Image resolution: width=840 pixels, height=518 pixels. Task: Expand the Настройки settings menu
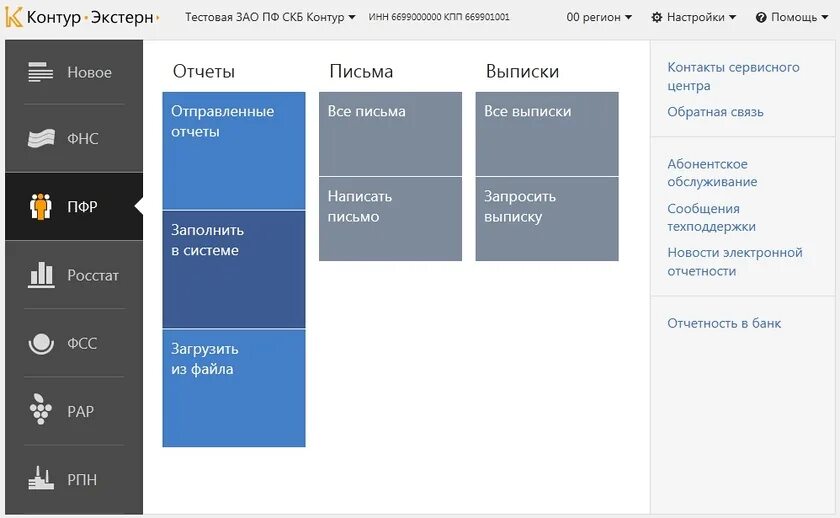pos(693,17)
